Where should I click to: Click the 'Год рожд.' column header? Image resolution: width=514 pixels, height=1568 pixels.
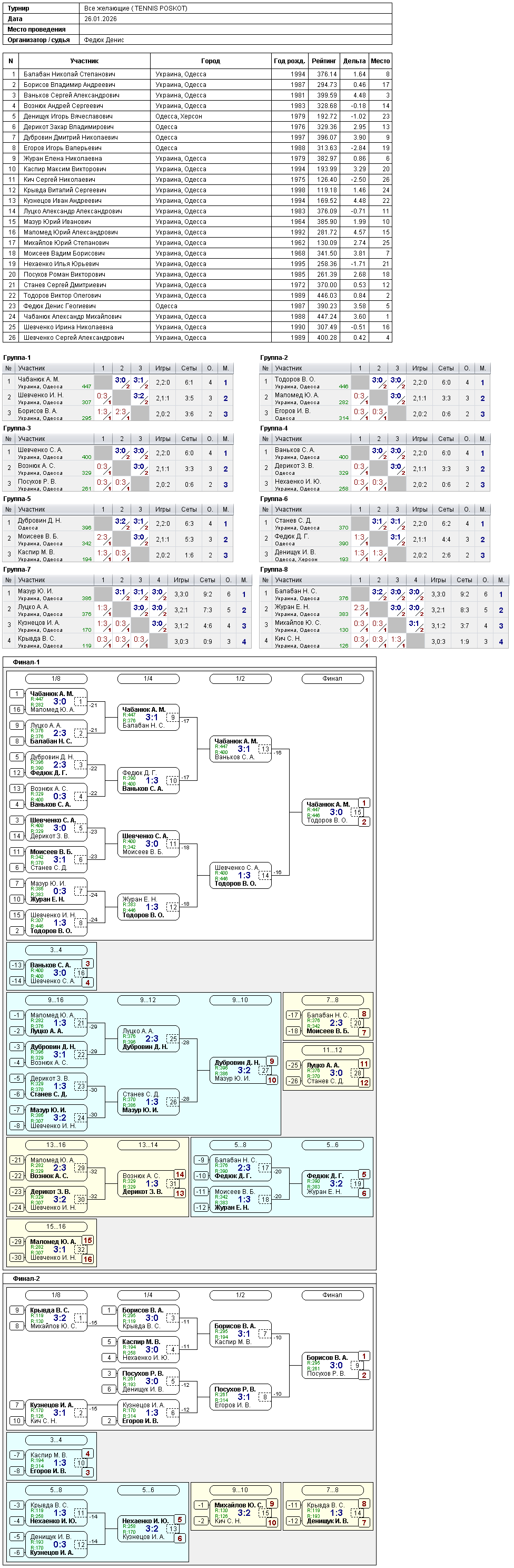click(x=290, y=61)
